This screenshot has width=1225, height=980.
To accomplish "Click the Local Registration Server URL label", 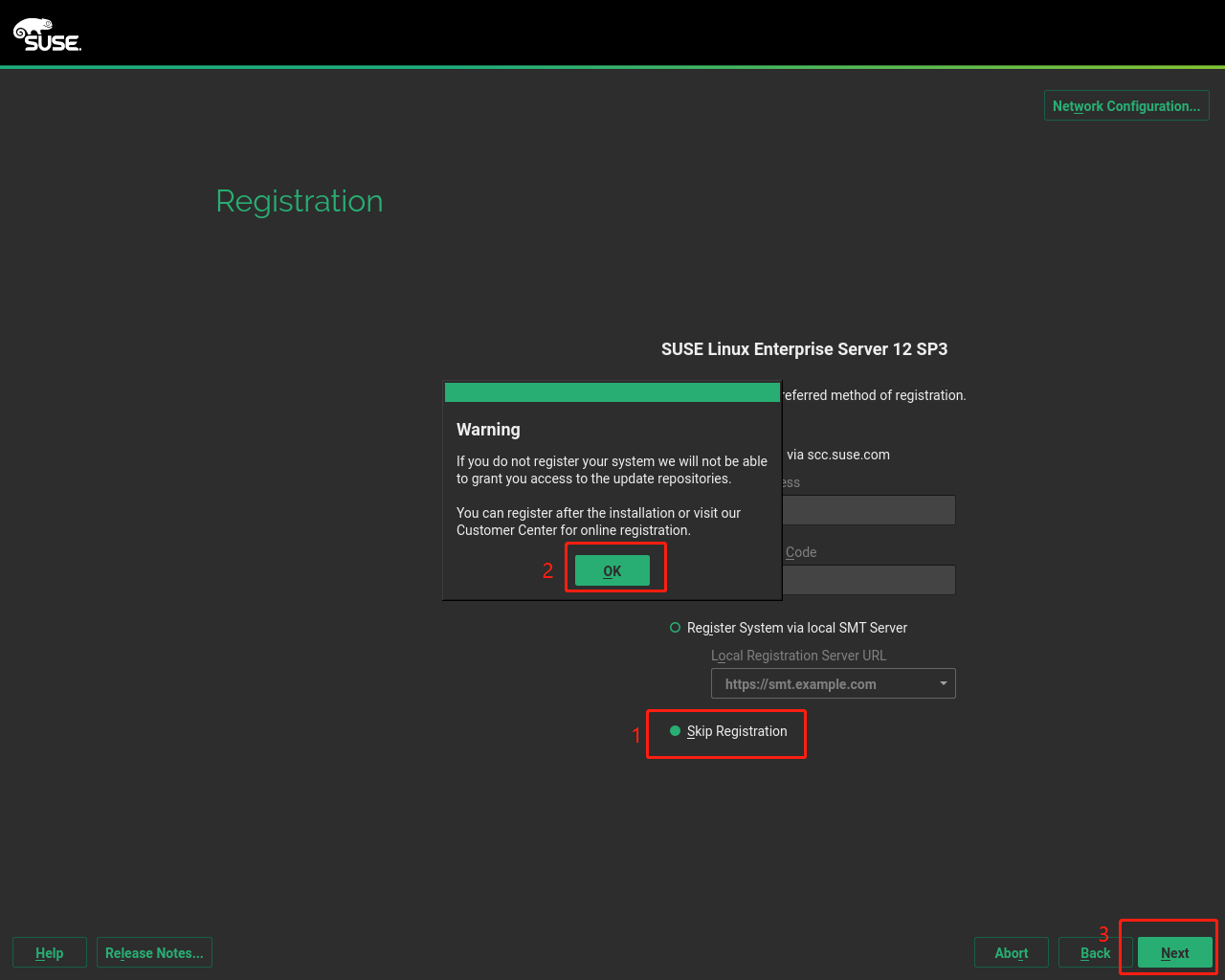I will 798,656.
